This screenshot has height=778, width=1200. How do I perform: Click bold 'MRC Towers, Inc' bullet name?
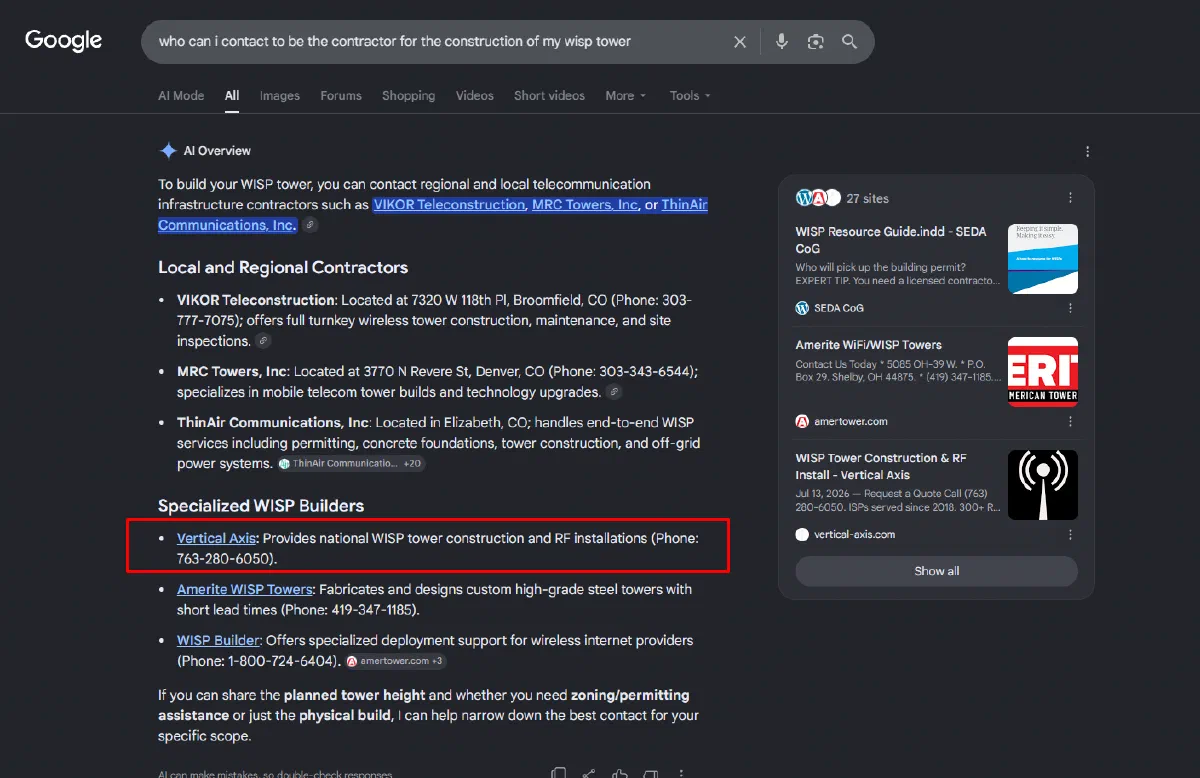point(232,371)
